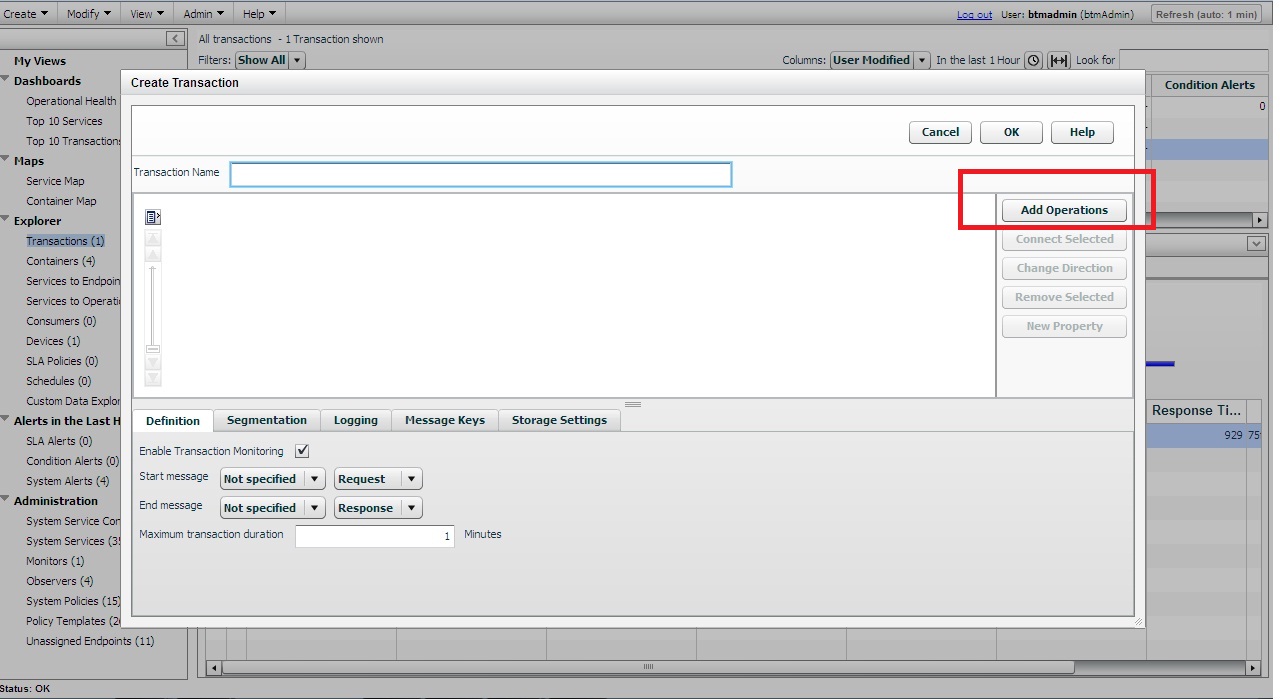This screenshot has width=1280, height=699.
Task: Switch to the Segmentation tab
Action: (267, 420)
